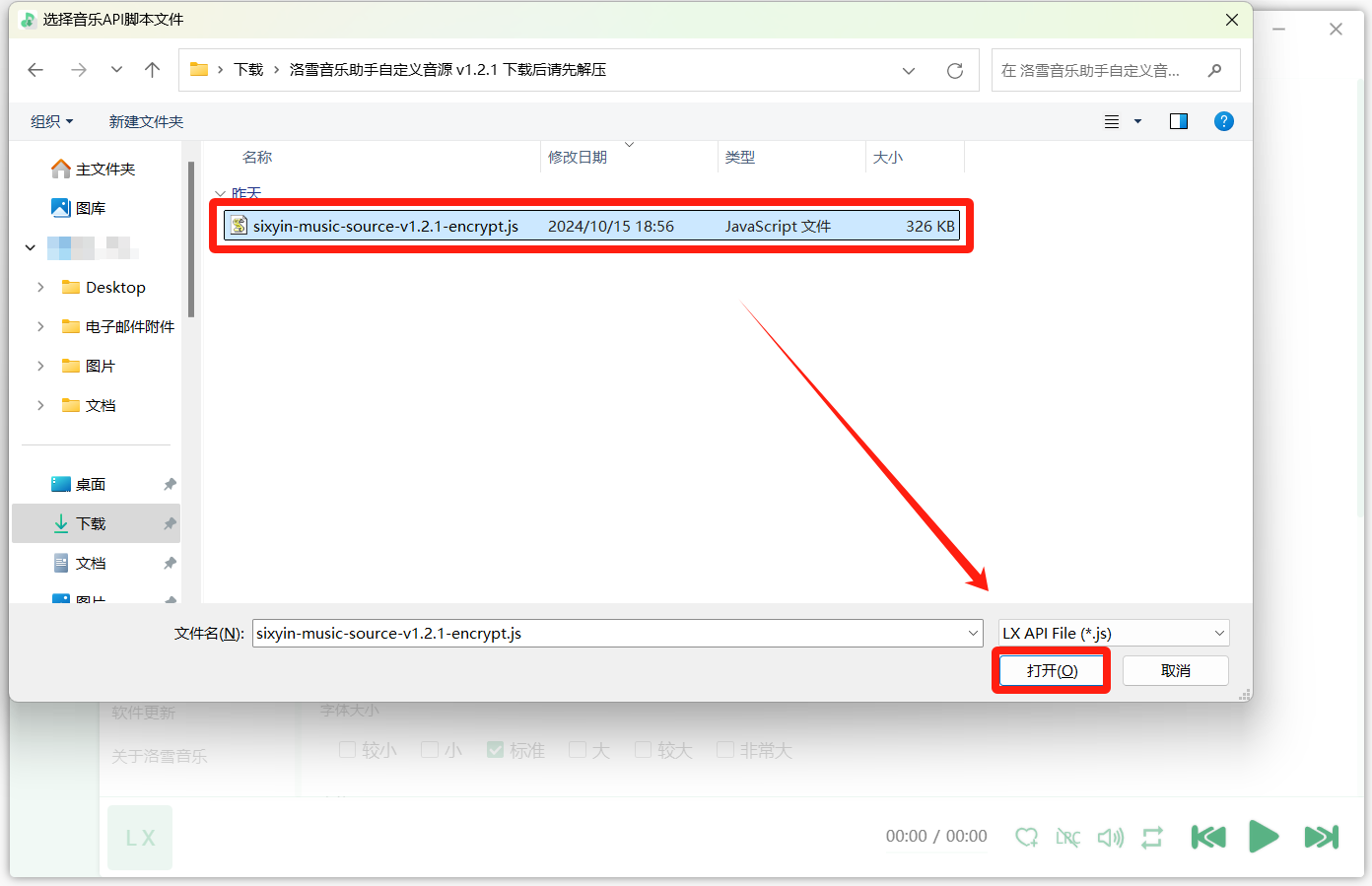Go to the previous track
The image size is (1372, 886).
[x=1207, y=837]
